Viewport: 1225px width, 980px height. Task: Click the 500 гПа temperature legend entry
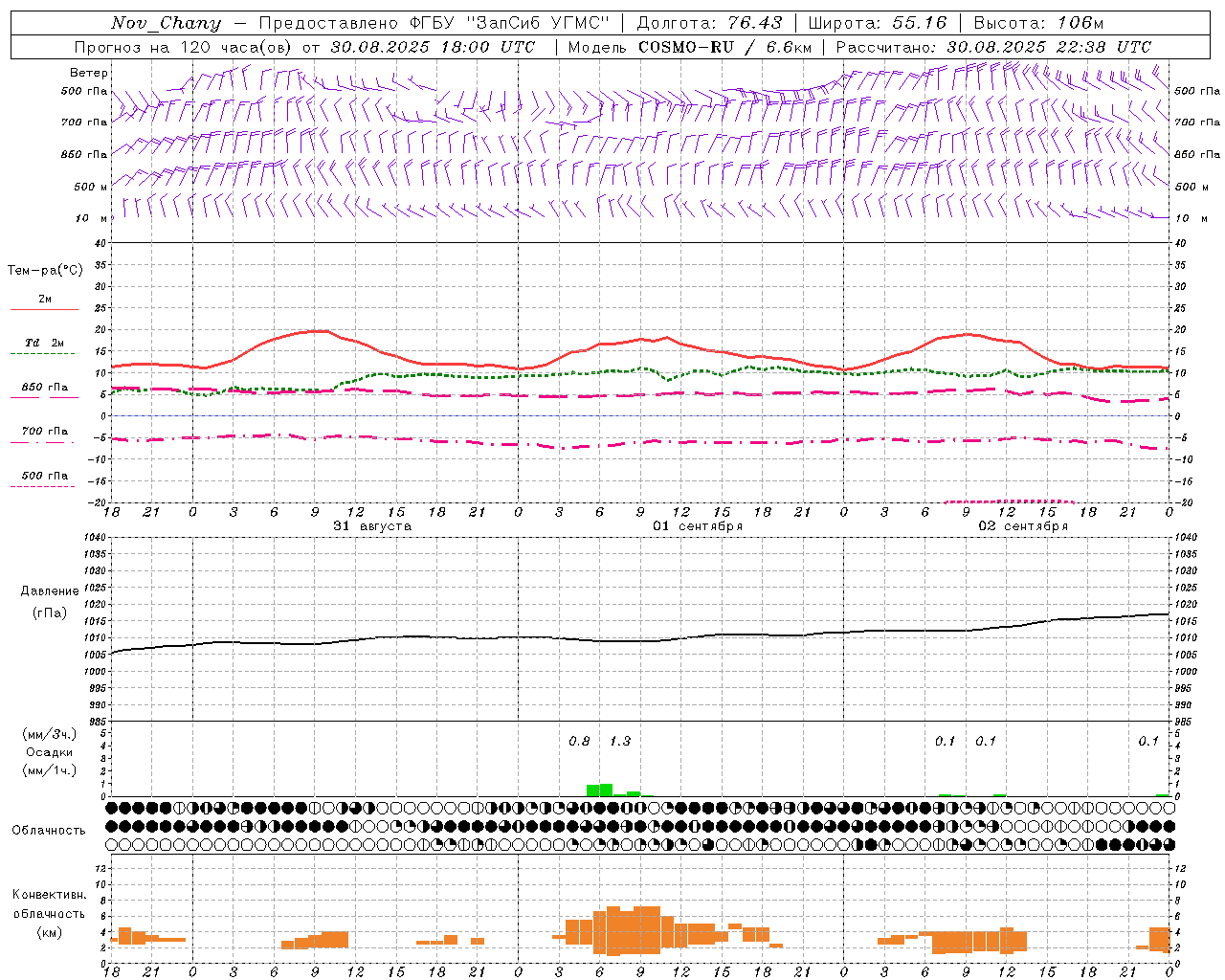45,476
